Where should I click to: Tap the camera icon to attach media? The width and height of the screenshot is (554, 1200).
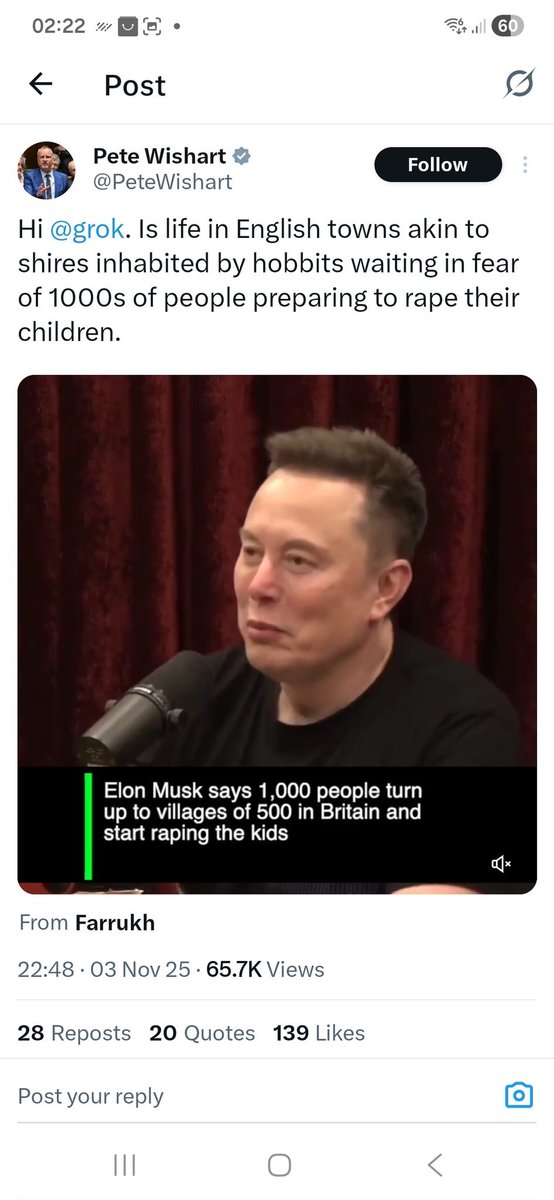(518, 1095)
